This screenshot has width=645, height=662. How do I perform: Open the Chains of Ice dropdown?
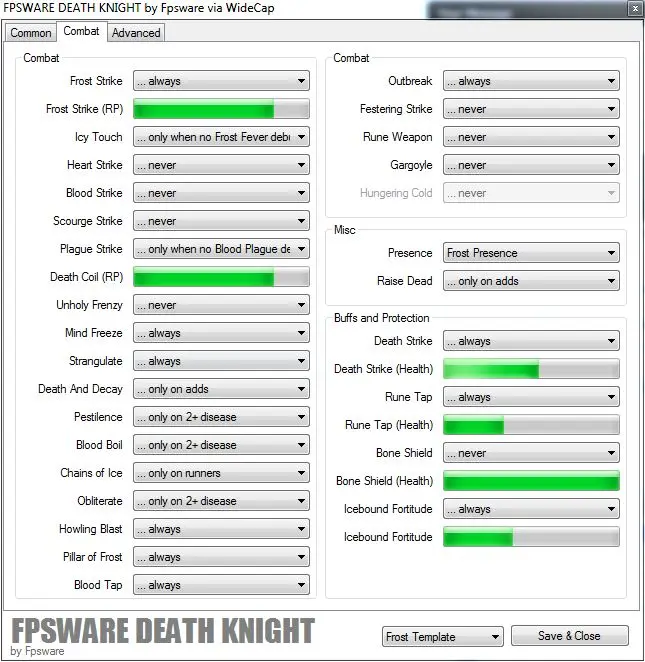221,473
